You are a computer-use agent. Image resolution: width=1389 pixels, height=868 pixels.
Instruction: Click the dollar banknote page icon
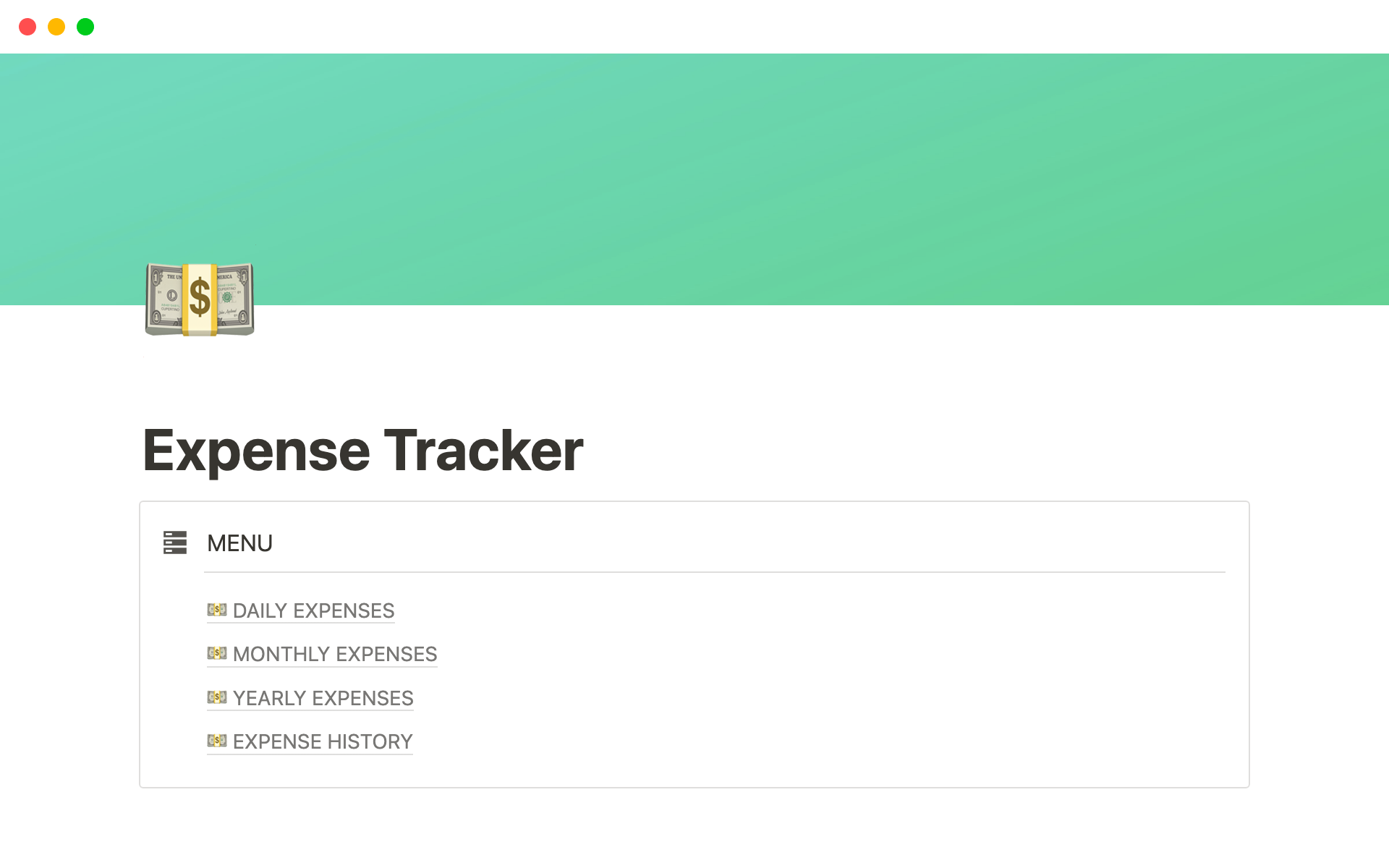pyautogui.click(x=200, y=299)
